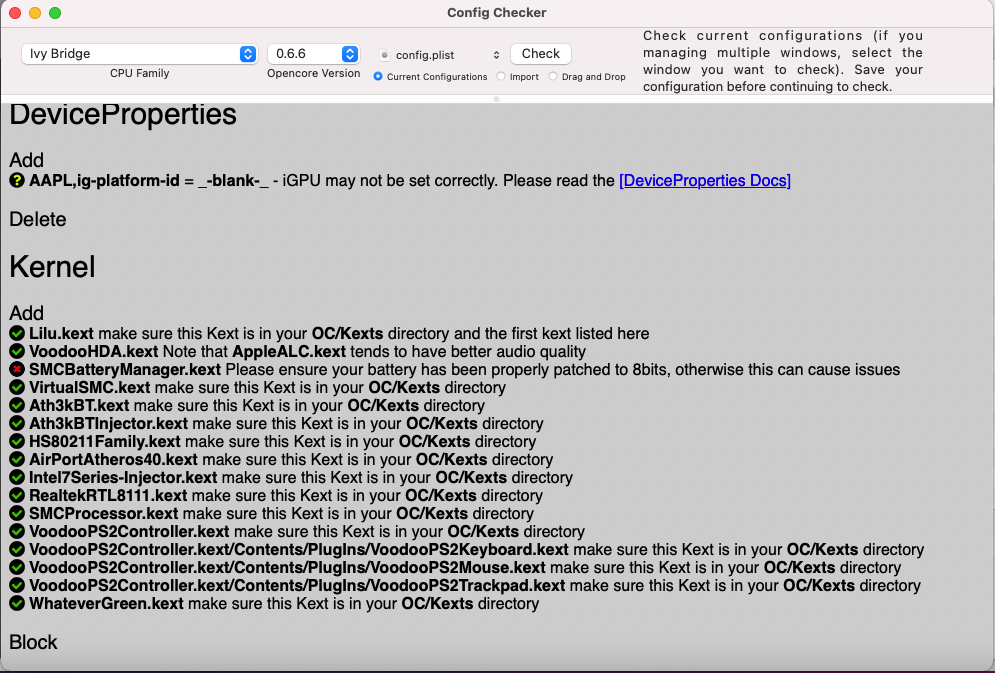This screenshot has height=673, width=995.
Task: Click the Config Checker window title
Action: (x=497, y=13)
